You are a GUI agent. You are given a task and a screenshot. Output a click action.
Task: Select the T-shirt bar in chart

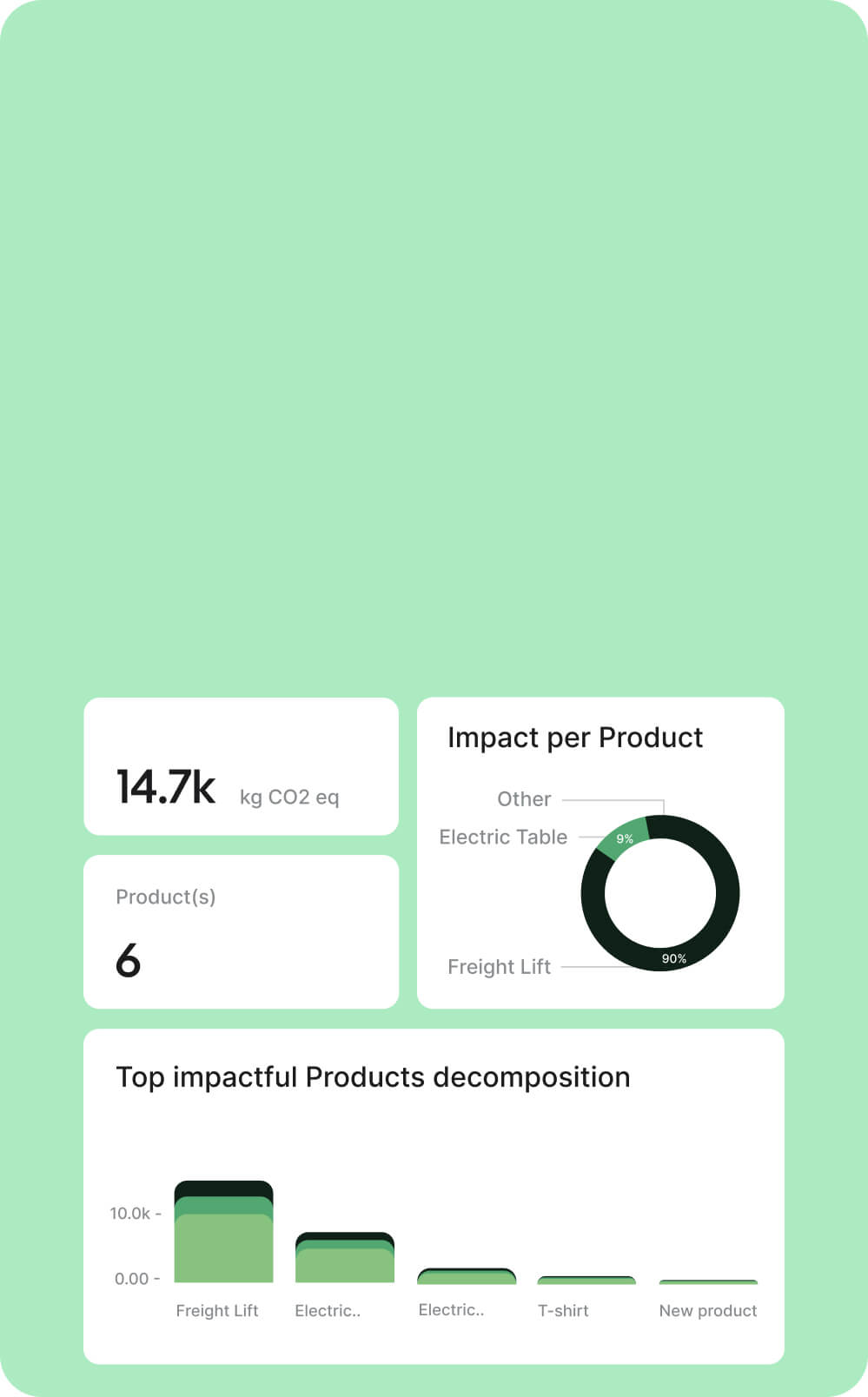point(587,1281)
